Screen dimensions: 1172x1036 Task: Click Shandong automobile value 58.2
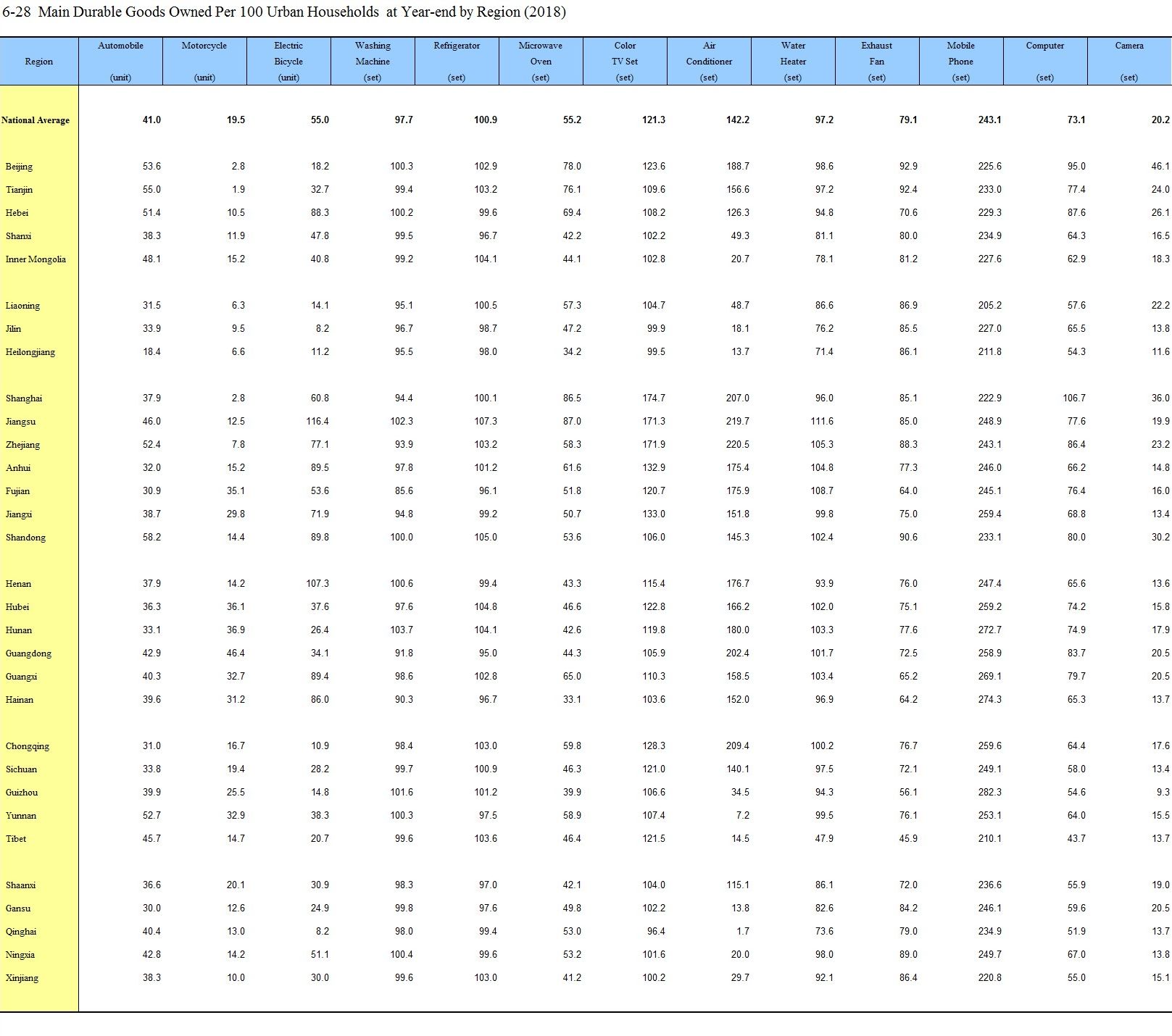click(x=151, y=538)
